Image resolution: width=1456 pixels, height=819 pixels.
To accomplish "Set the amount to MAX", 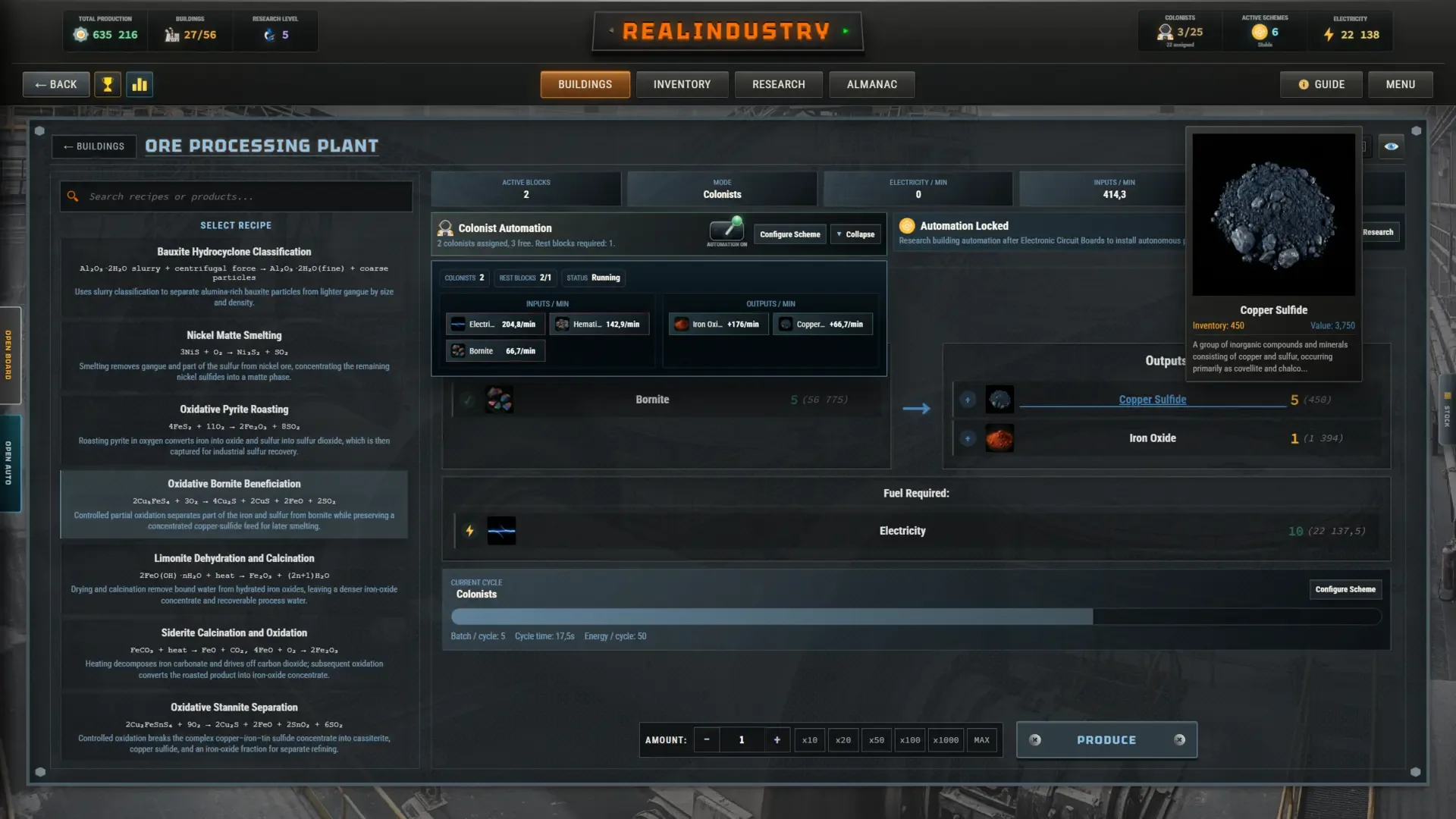I will [x=981, y=739].
